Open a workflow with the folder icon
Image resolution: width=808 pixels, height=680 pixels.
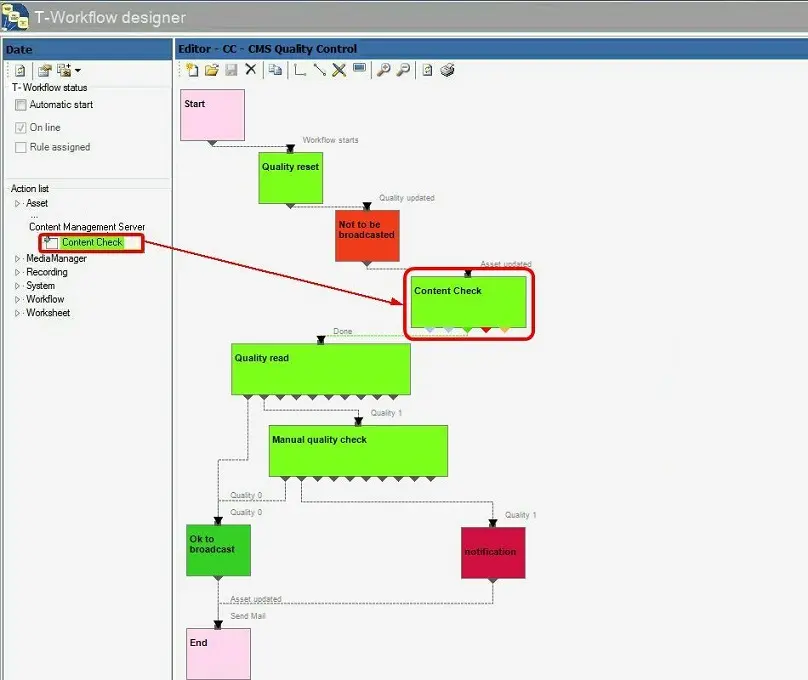pyautogui.click(x=211, y=70)
